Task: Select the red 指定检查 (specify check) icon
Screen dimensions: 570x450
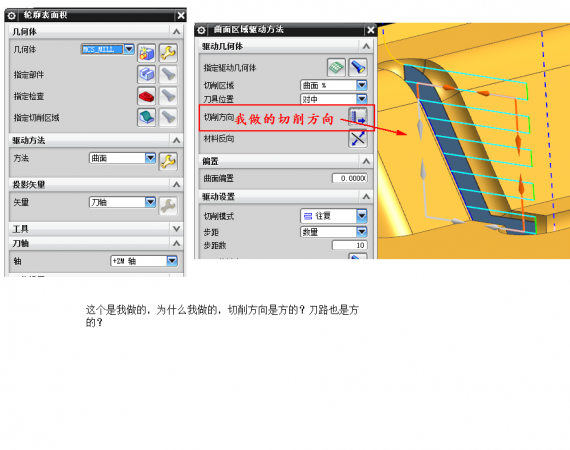Action: click(x=146, y=96)
